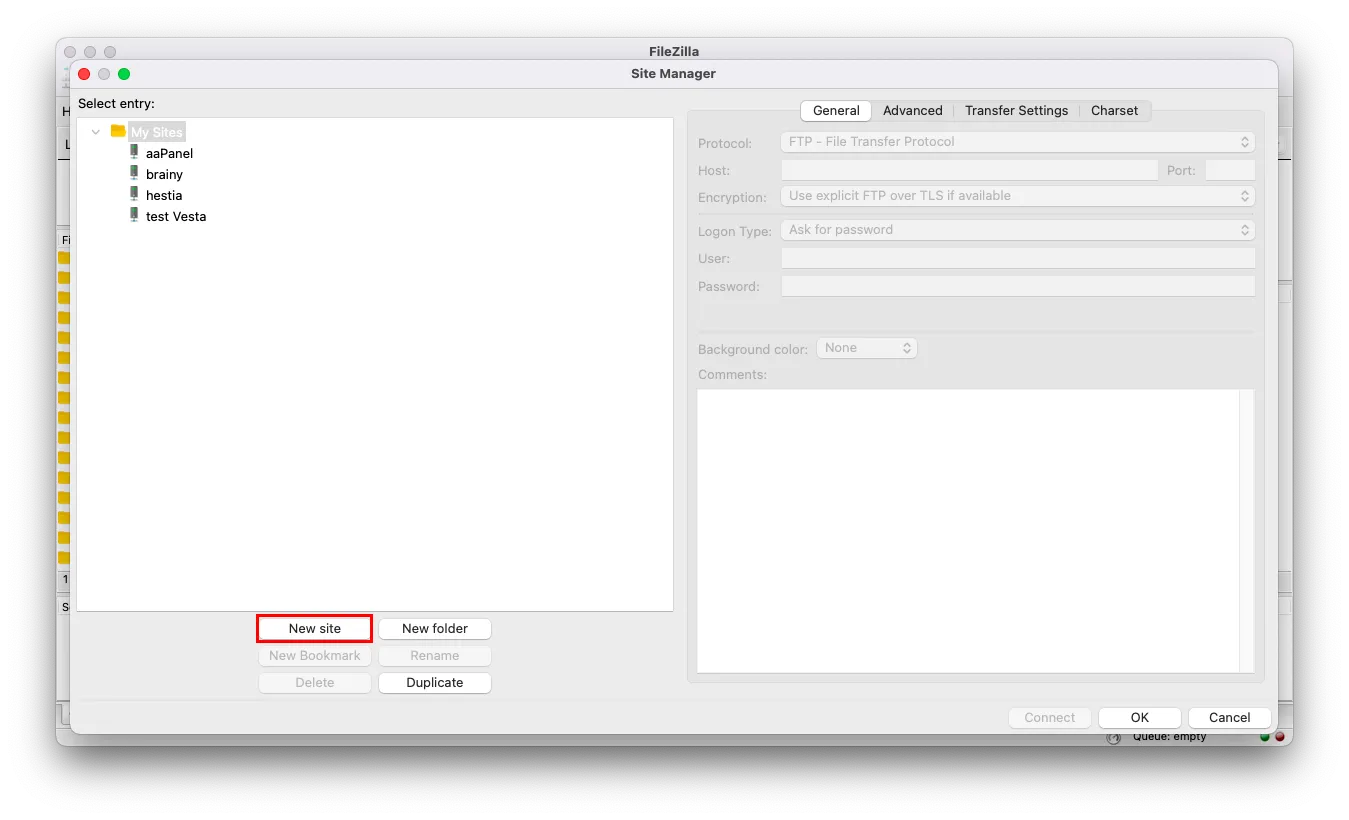This screenshot has width=1349, height=820.
Task: Click the aaPanel server icon
Action: tap(134, 152)
